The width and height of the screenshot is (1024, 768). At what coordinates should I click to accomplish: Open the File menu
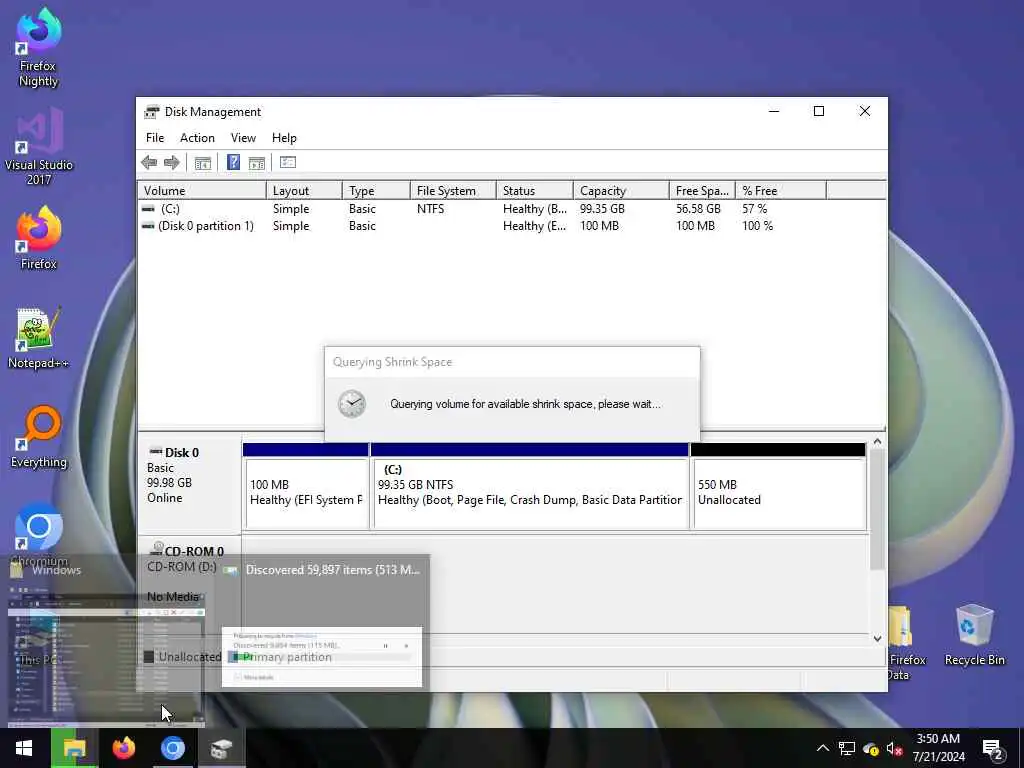[x=155, y=138]
